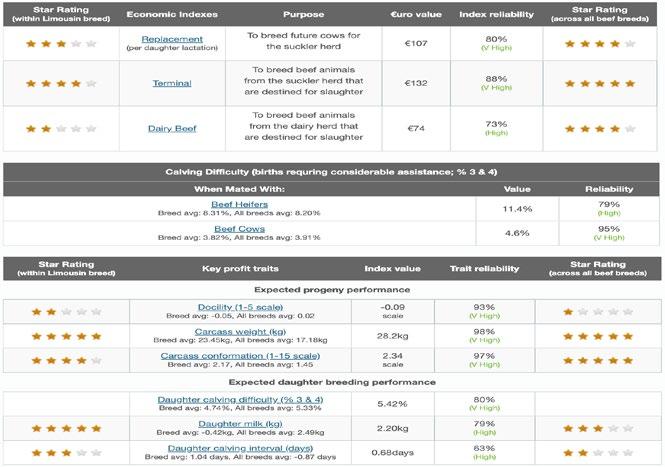
Task: Click the Expected progeny performance subheading
Action: pos(332,290)
